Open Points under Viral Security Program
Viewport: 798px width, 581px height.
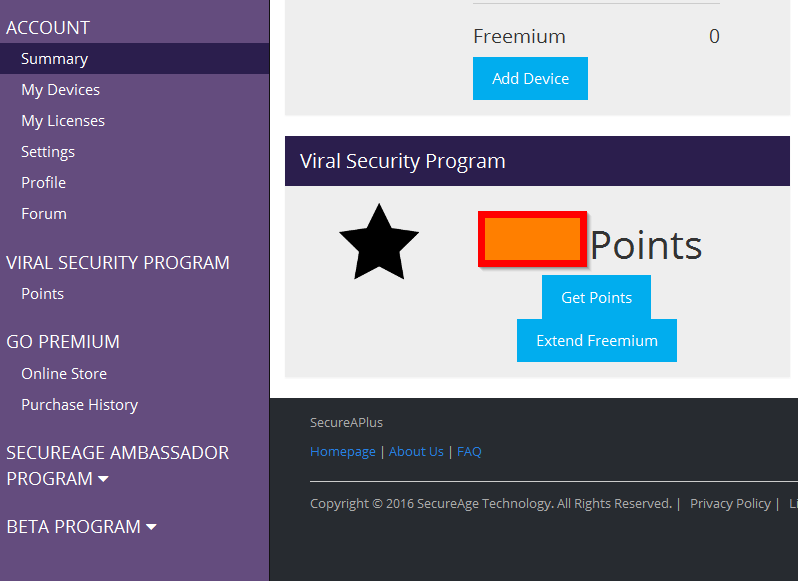[x=42, y=294]
